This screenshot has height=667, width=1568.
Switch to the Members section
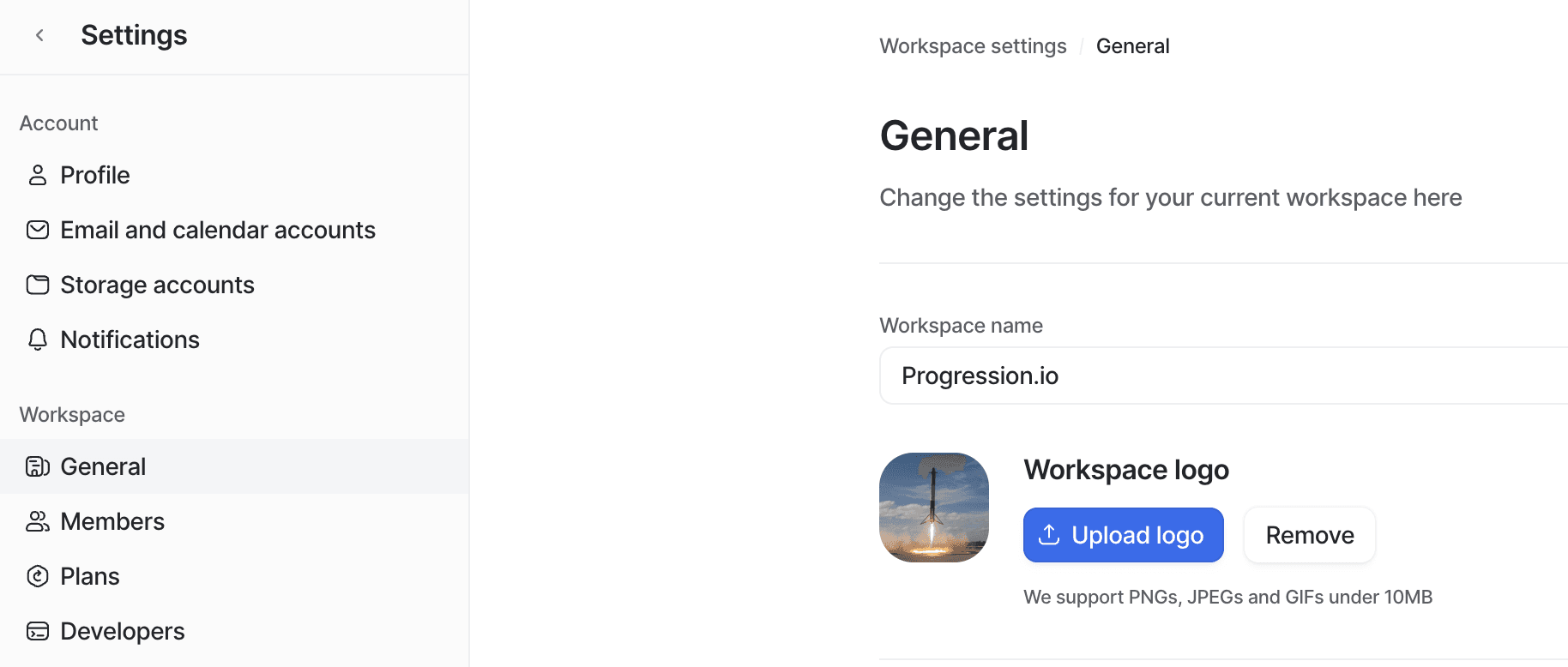point(112,520)
